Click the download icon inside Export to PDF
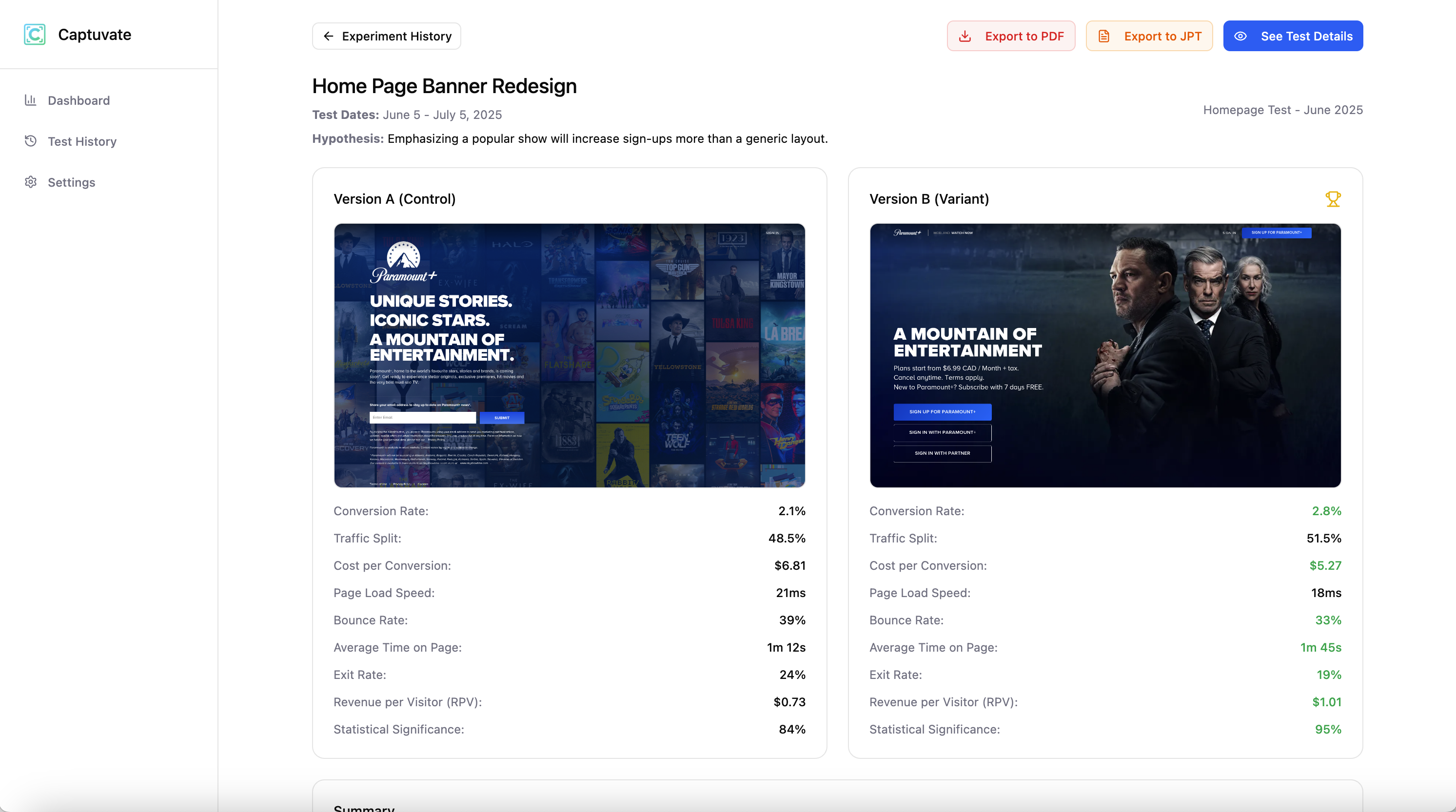The width and height of the screenshot is (1456, 812). tap(965, 35)
